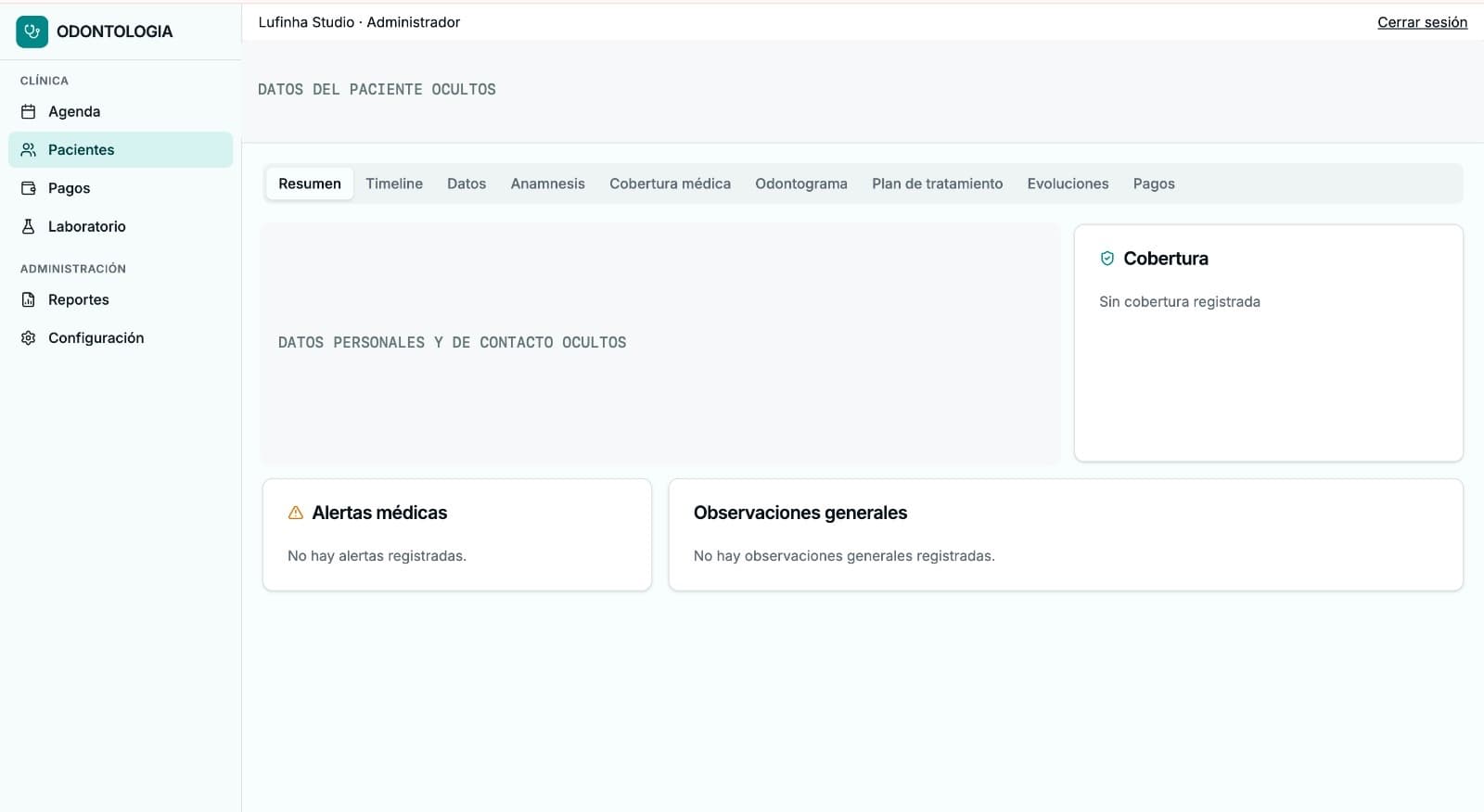The height and width of the screenshot is (812, 1484).
Task: Switch to the Anamnesis tab
Action: (548, 184)
